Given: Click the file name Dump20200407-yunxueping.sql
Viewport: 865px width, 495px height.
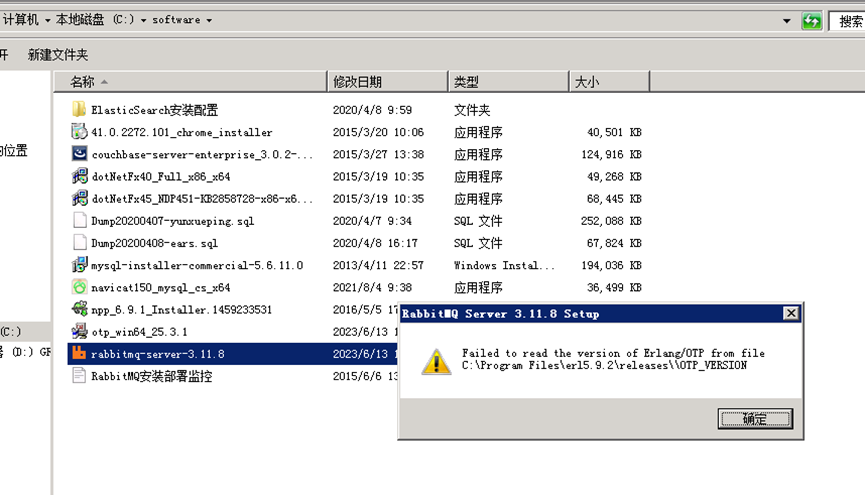Looking at the screenshot, I should [x=173, y=221].
